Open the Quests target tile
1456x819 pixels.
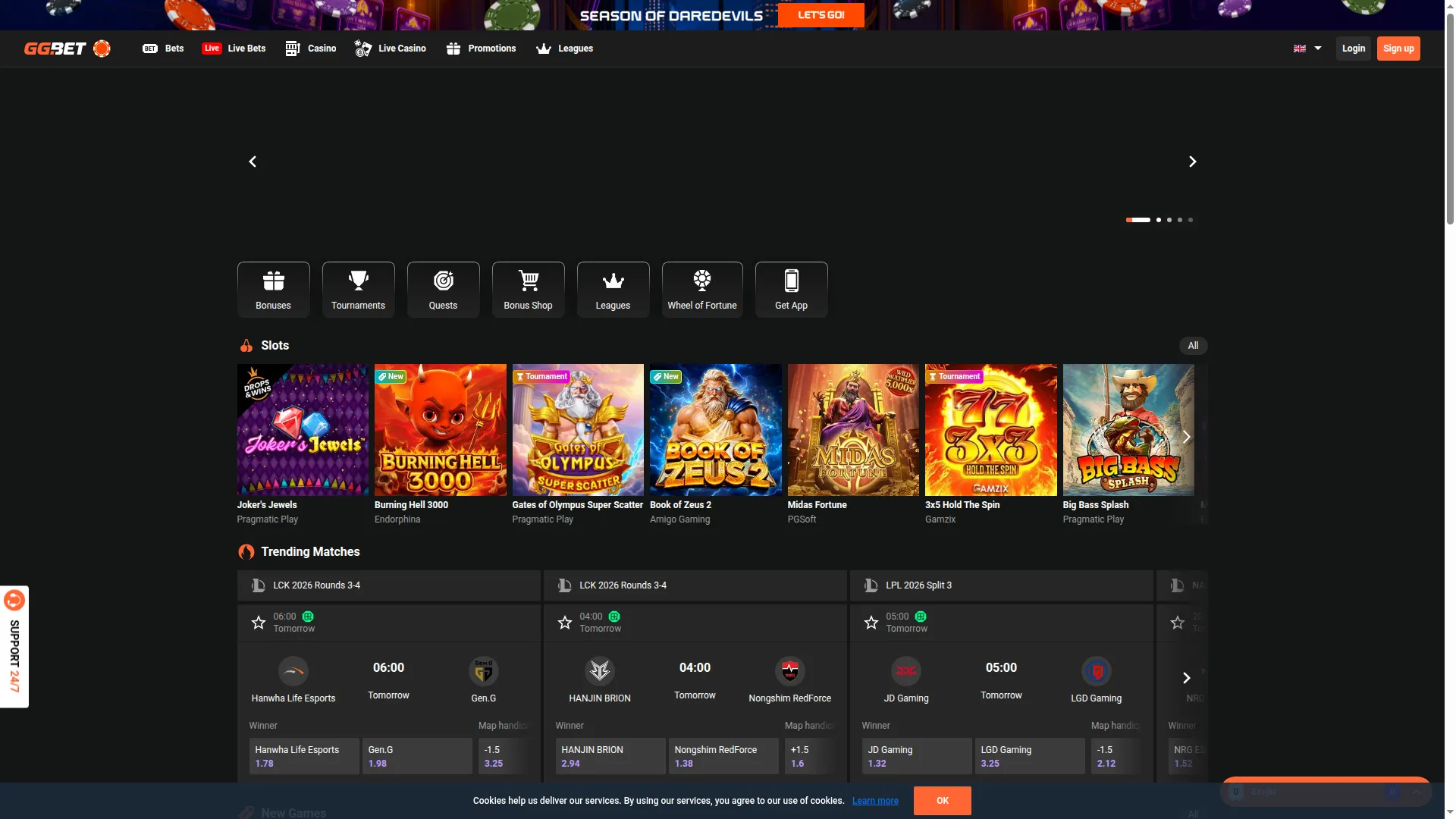(443, 290)
